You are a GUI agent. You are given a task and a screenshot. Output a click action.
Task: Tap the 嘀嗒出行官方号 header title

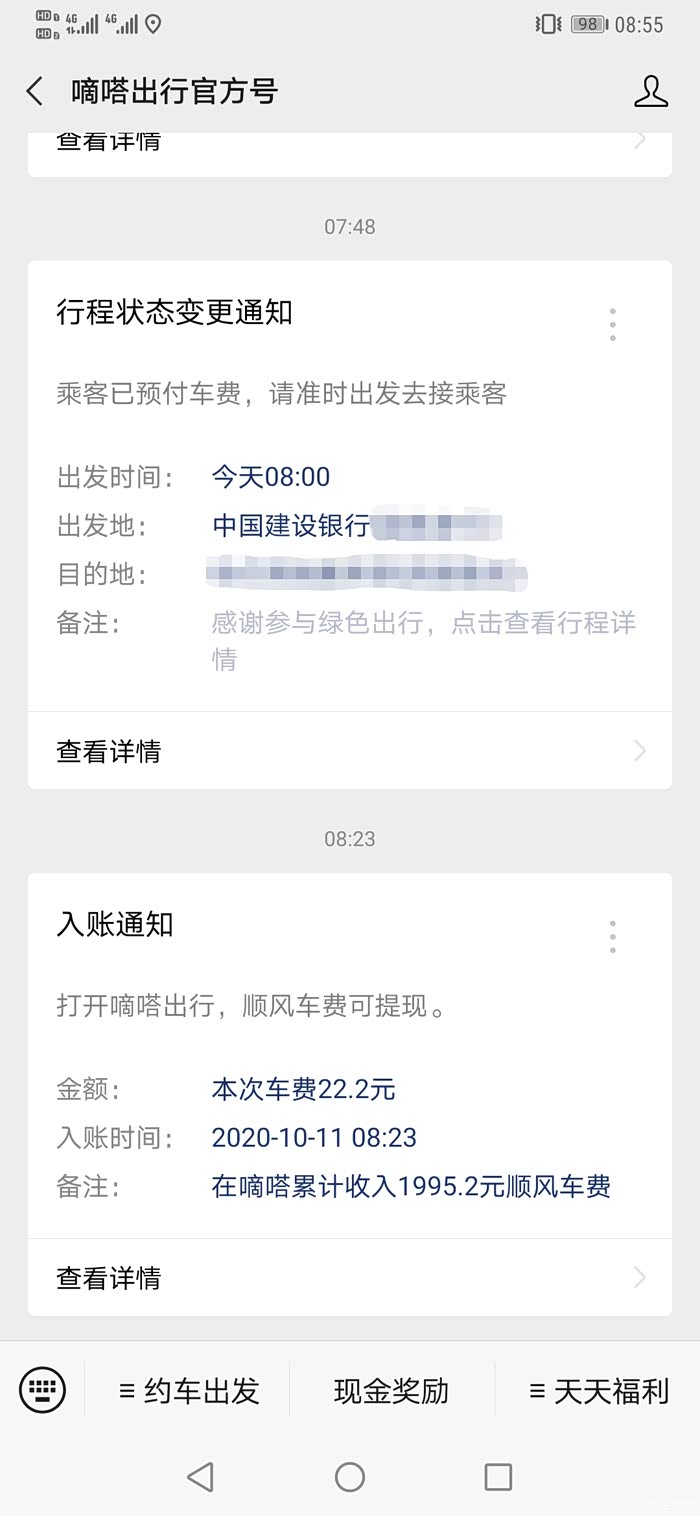[x=174, y=92]
